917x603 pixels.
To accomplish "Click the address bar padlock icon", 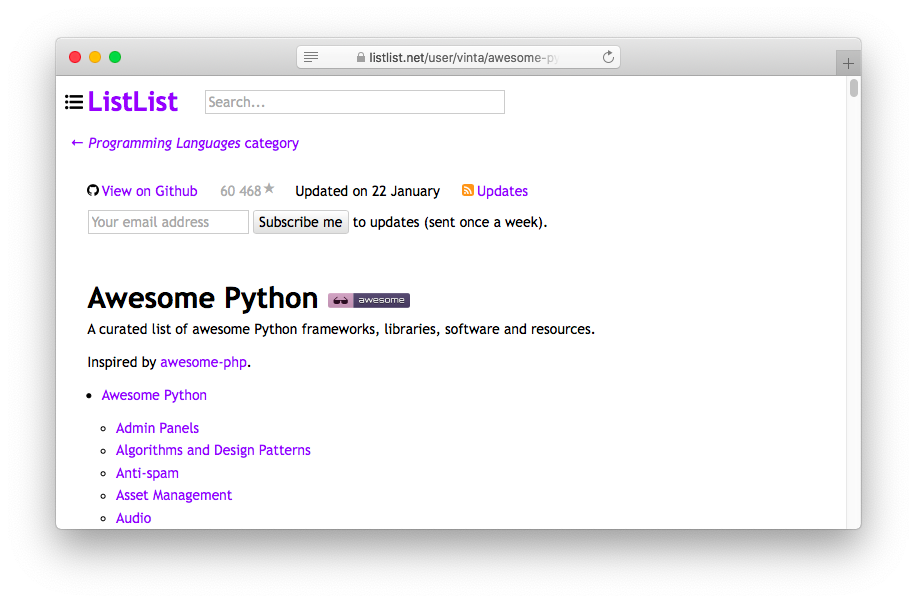I will 361,58.
